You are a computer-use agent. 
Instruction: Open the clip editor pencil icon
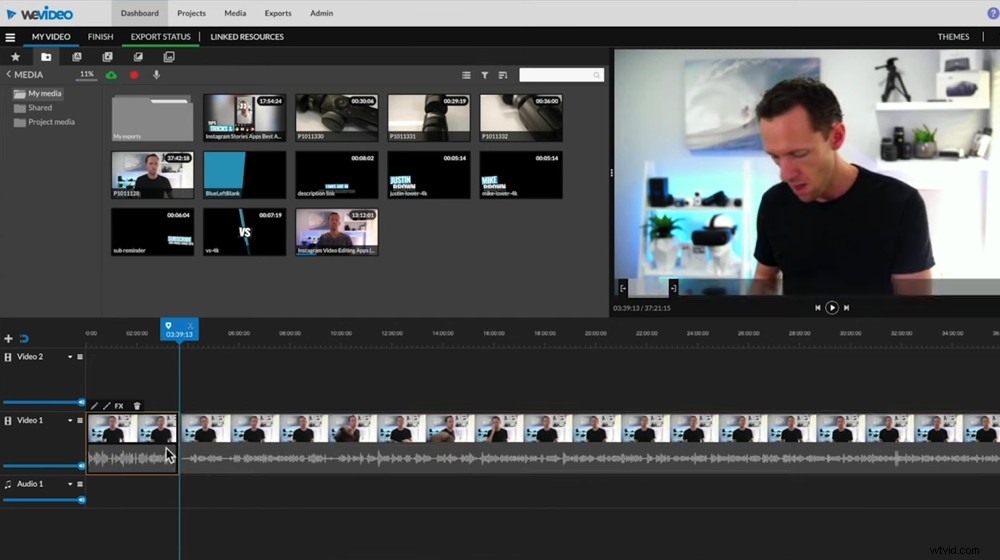tap(94, 406)
